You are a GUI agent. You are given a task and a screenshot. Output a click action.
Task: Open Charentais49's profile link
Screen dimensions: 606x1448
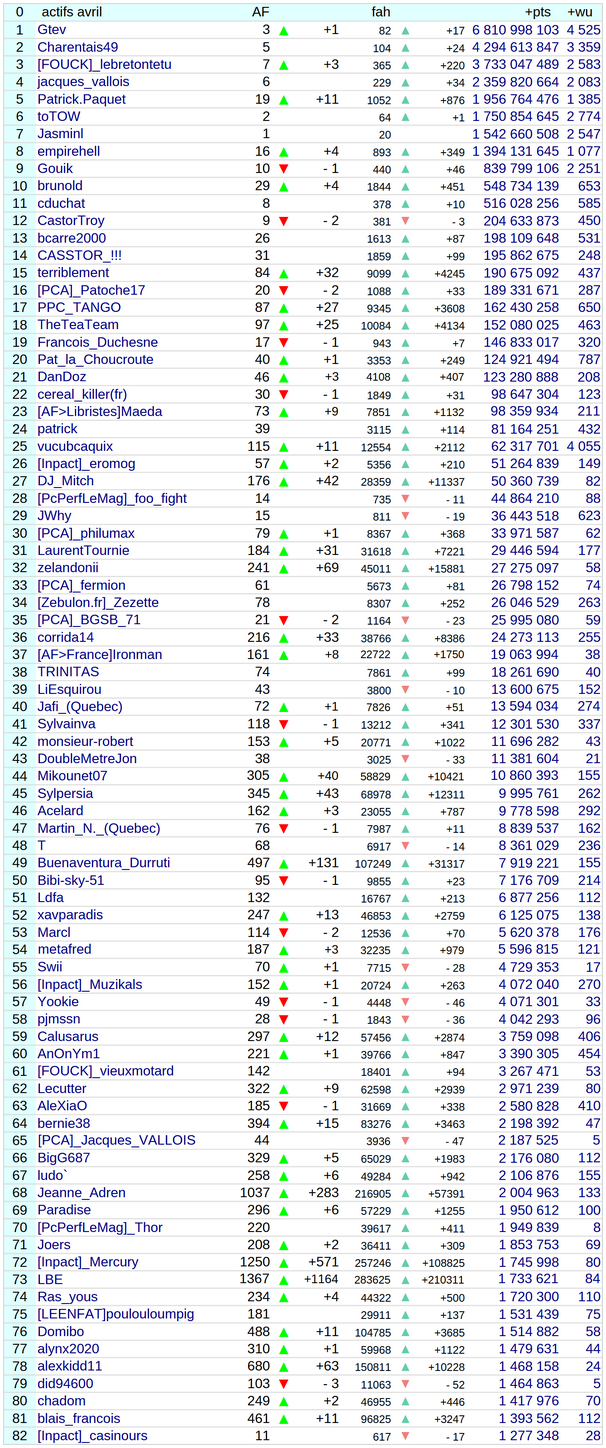tap(77, 47)
